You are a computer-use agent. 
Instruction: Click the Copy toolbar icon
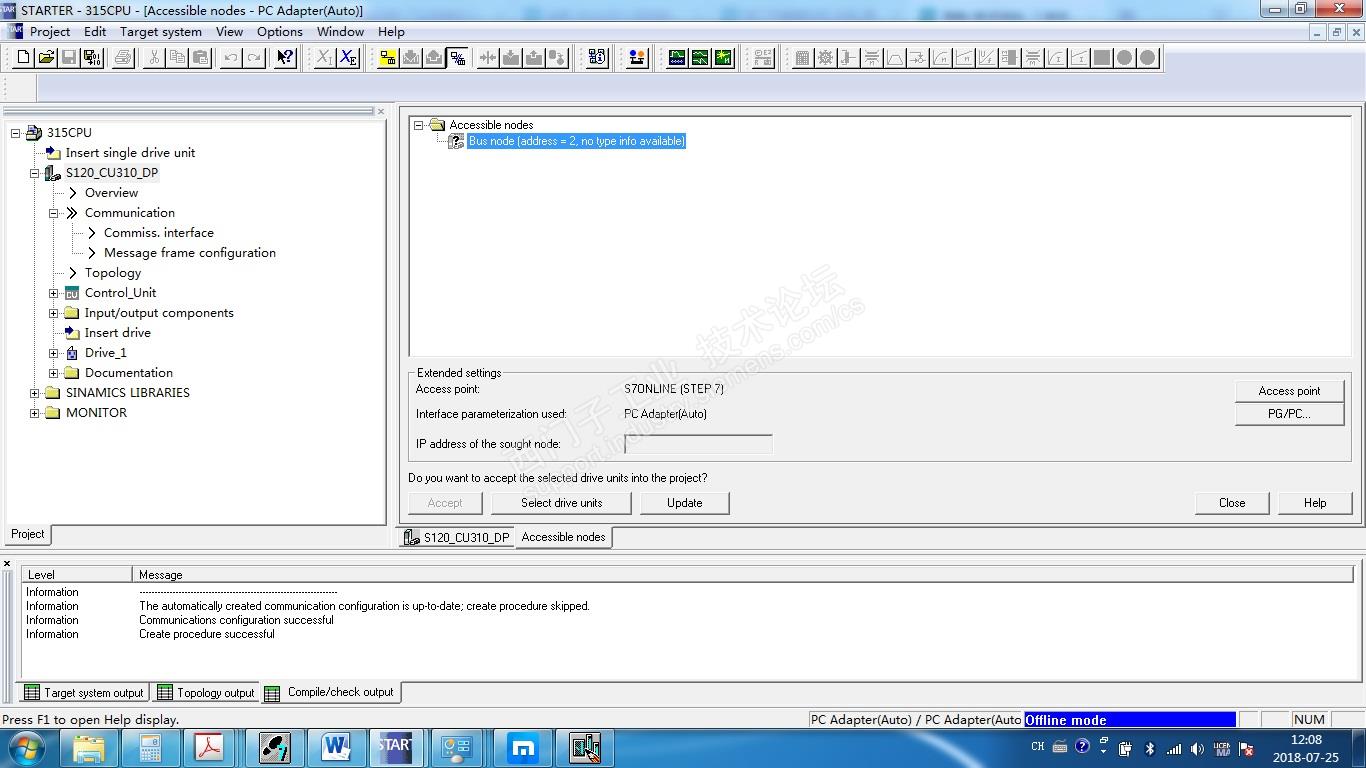coord(177,58)
